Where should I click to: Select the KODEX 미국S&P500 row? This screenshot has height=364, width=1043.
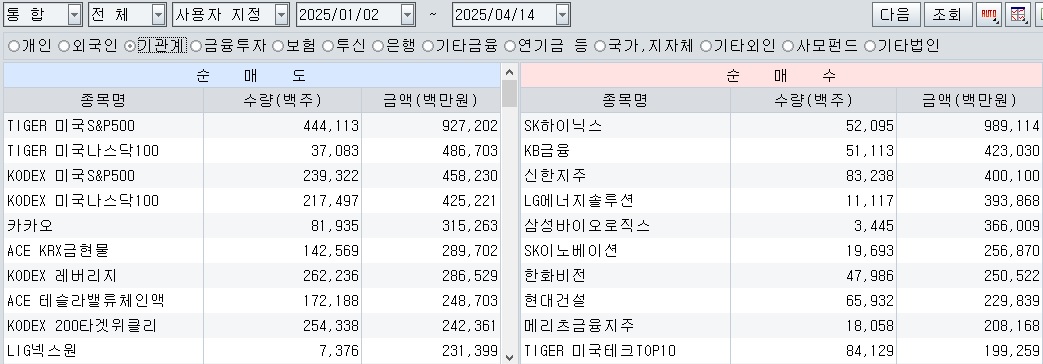[x=252, y=176]
